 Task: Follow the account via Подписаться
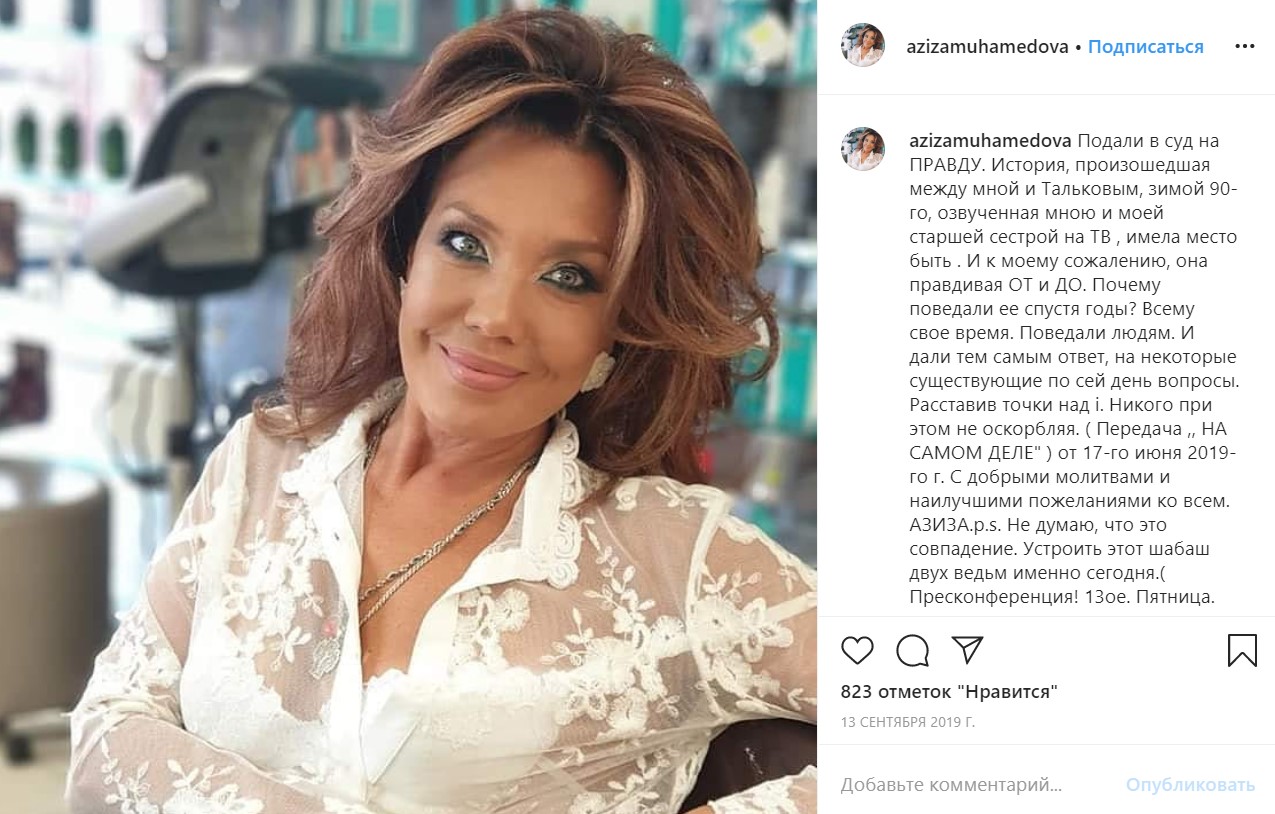[1146, 47]
